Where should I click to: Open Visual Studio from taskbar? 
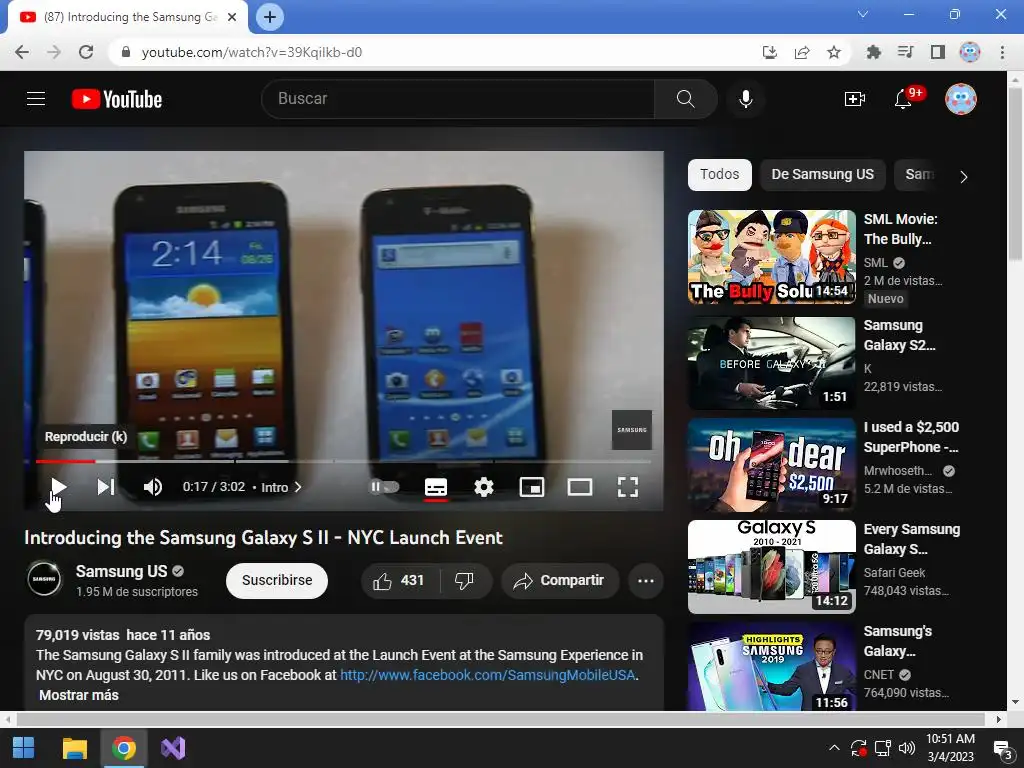[x=173, y=748]
